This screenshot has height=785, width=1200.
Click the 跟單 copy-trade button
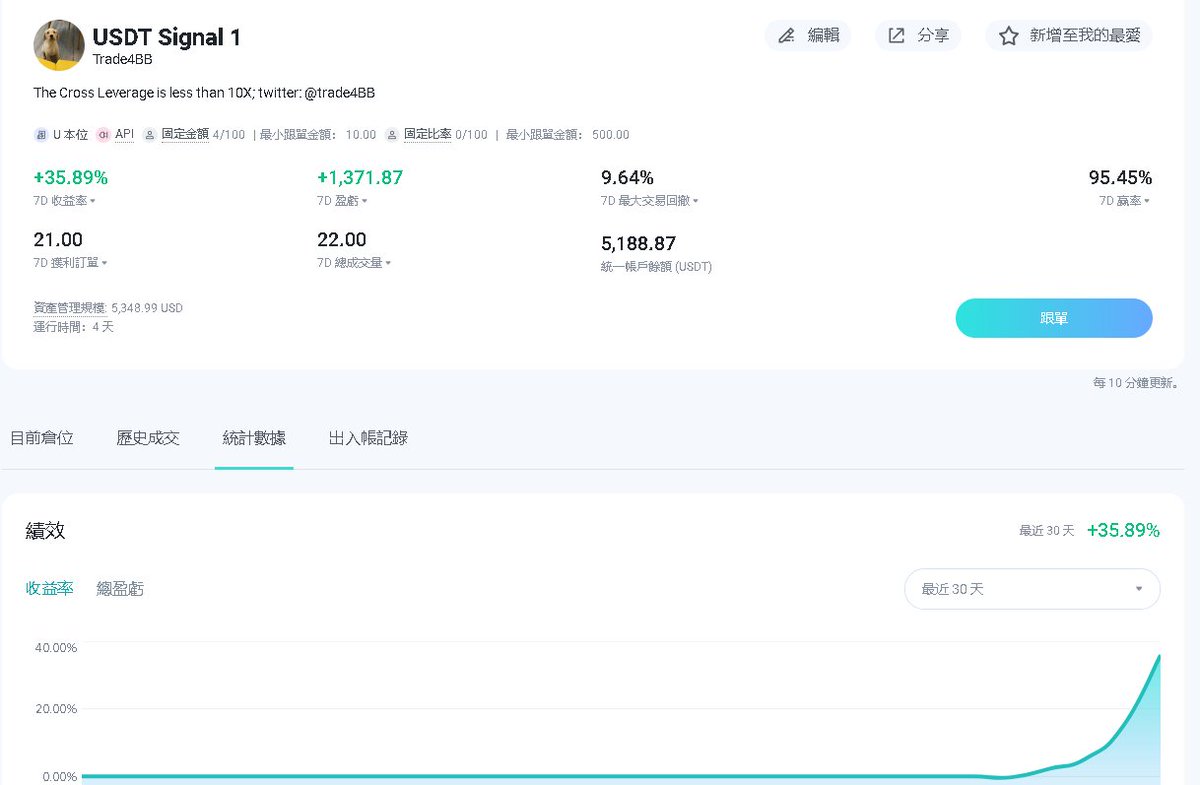tap(1054, 318)
